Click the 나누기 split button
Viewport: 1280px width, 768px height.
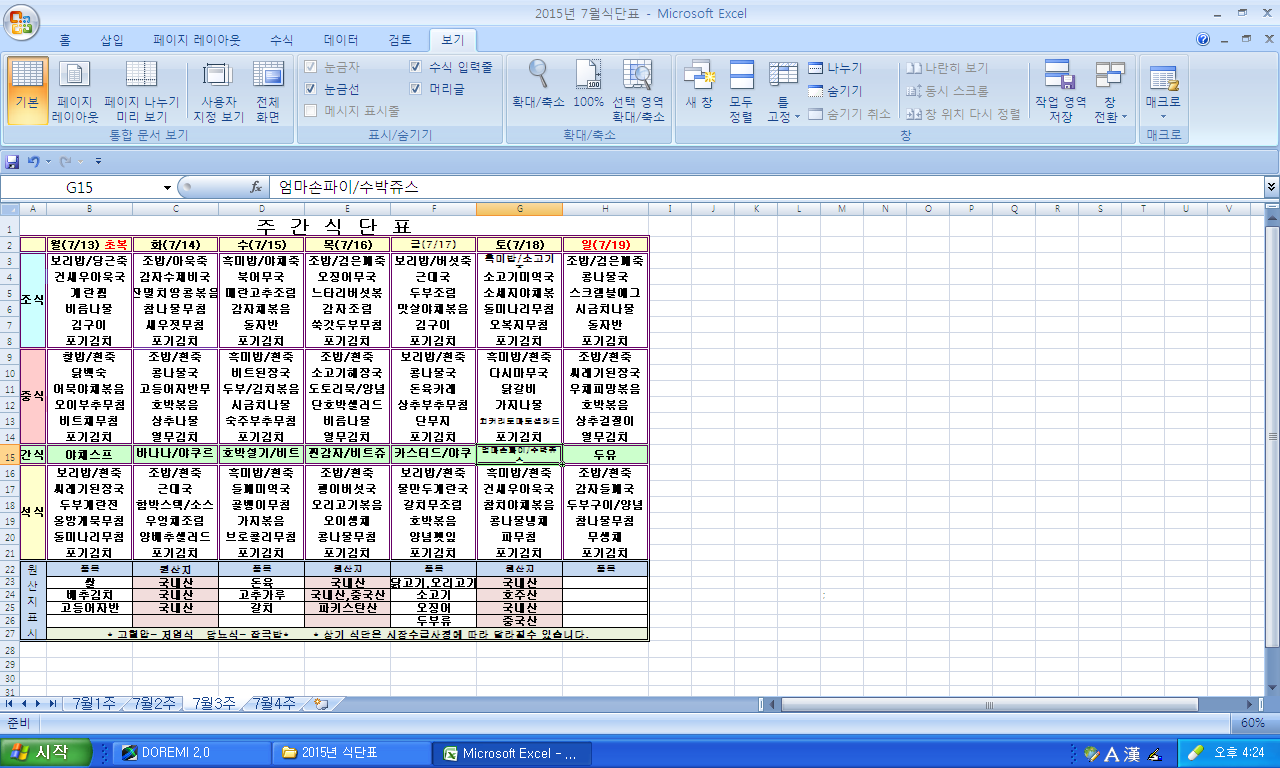(x=835, y=68)
